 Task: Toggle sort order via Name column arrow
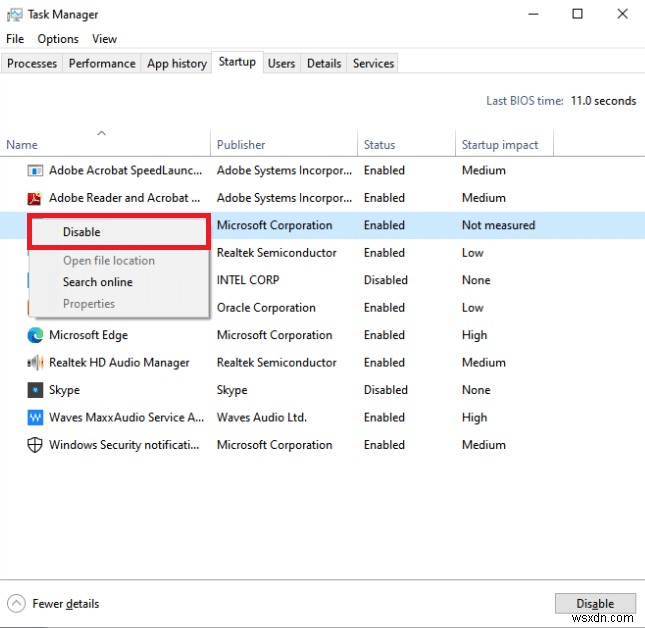102,133
